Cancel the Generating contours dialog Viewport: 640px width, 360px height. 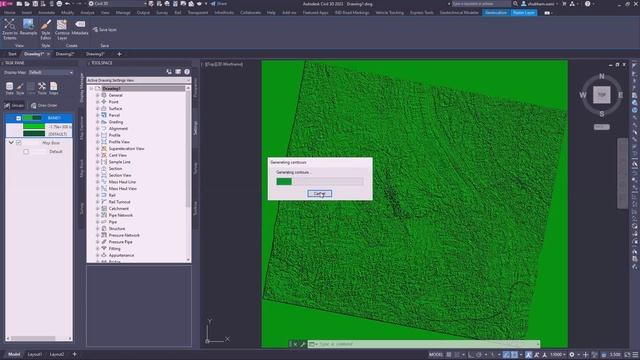pos(320,193)
